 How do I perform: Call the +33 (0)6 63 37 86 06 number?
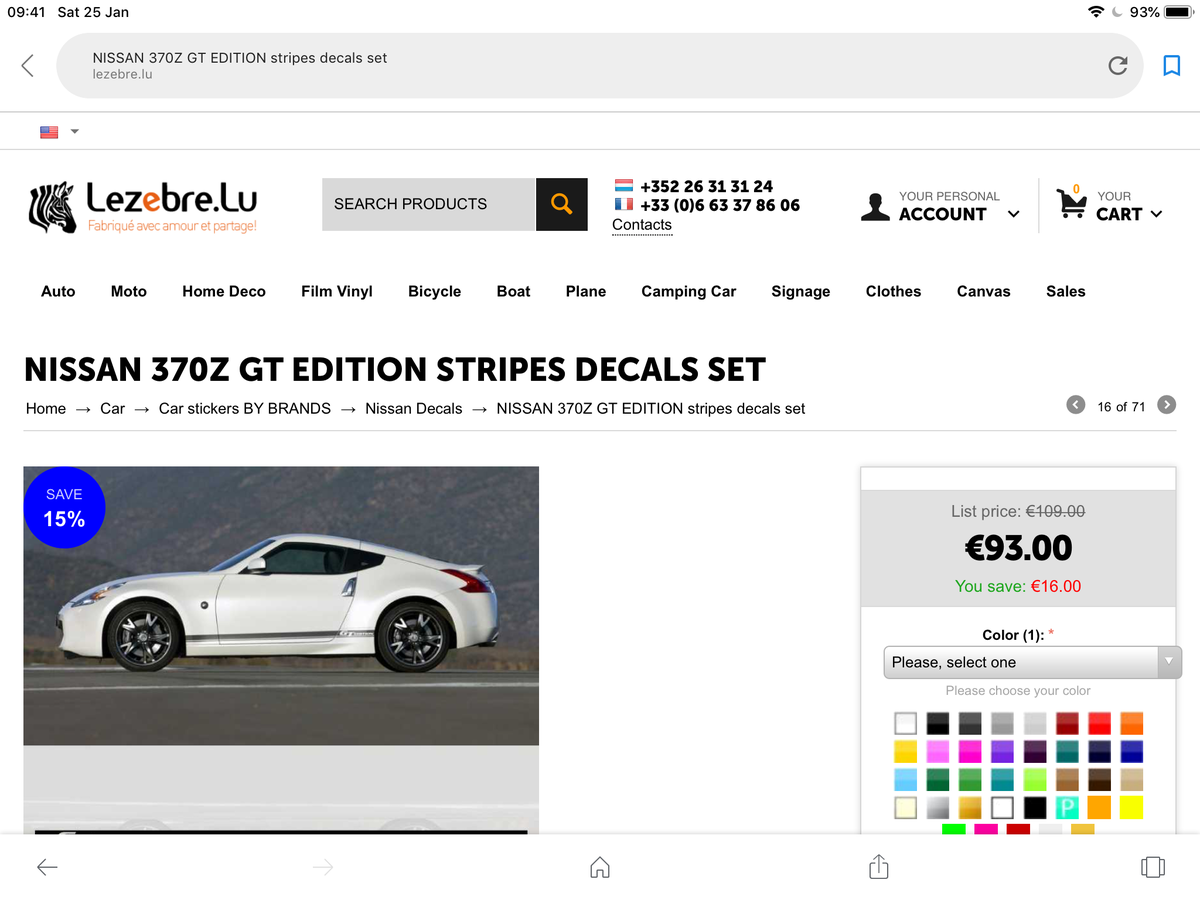[721, 205]
